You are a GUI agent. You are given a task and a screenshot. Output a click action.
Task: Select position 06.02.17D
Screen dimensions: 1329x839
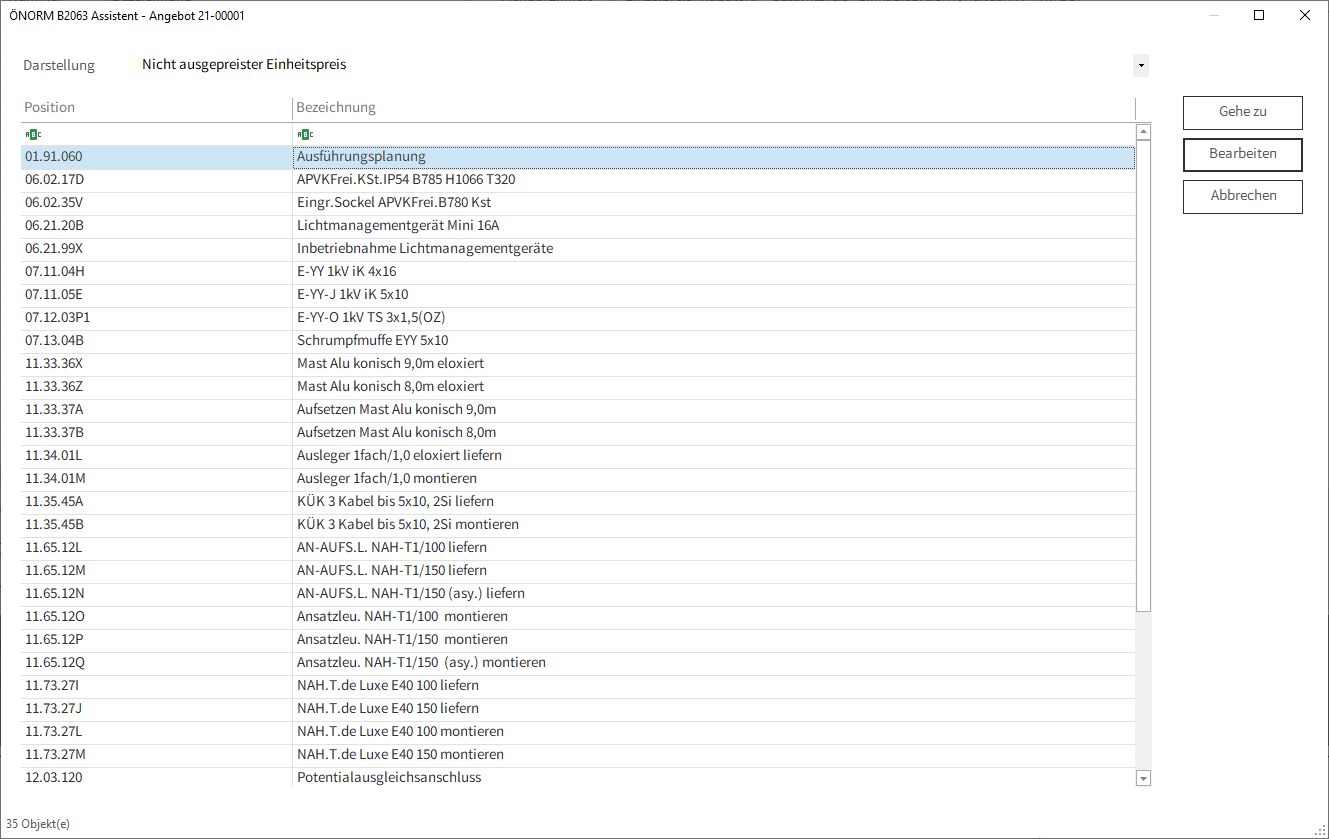point(54,180)
